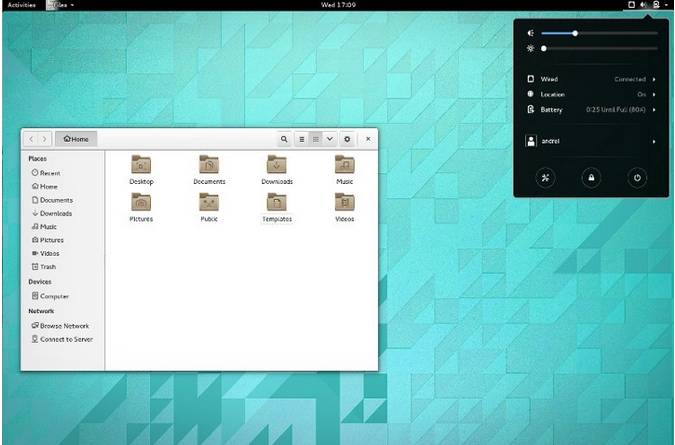Open the gear settings menu in Files
Viewport: 675px width, 445px height.
(347, 139)
